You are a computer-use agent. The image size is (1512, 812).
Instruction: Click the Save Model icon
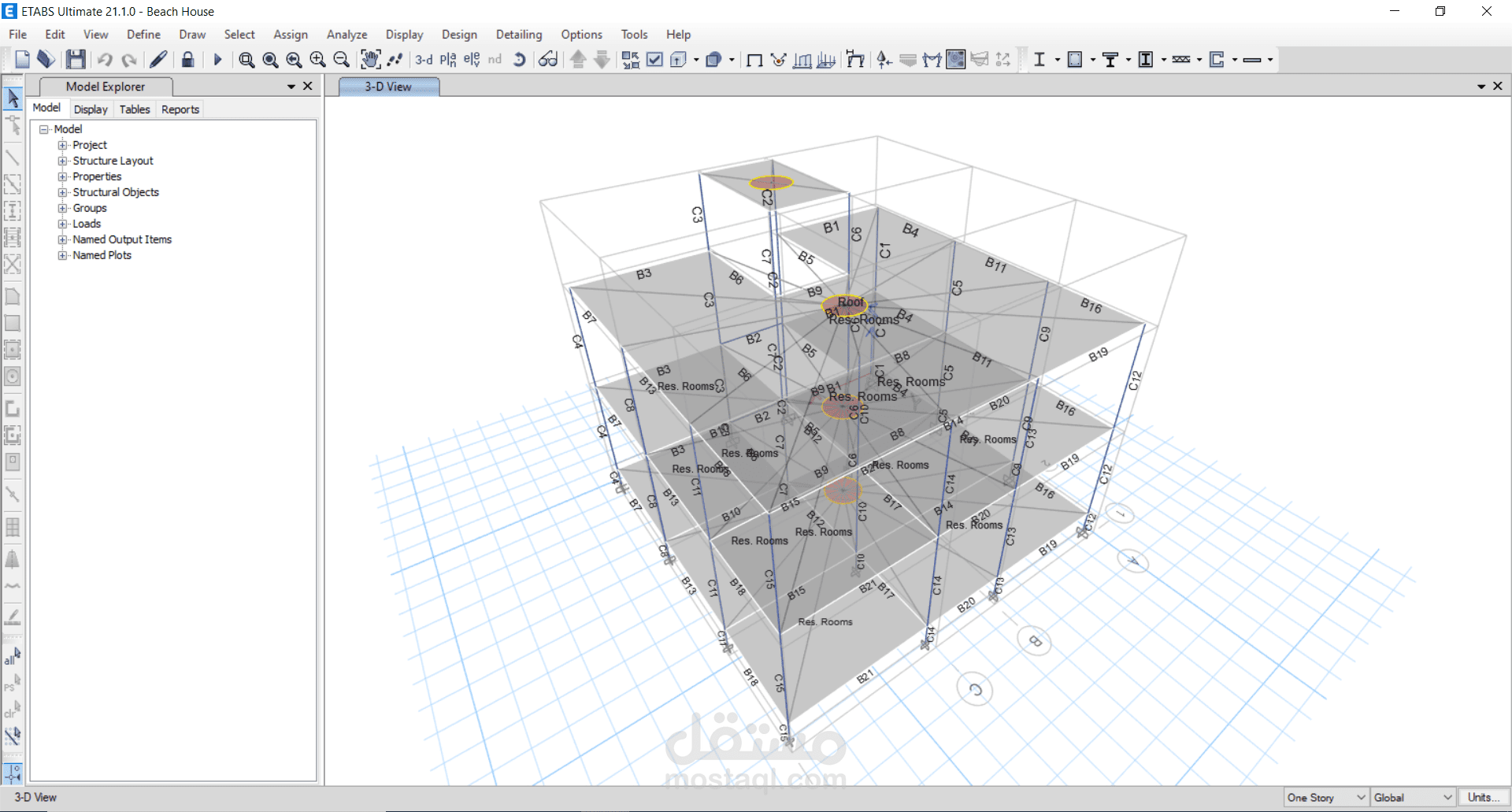click(76, 60)
